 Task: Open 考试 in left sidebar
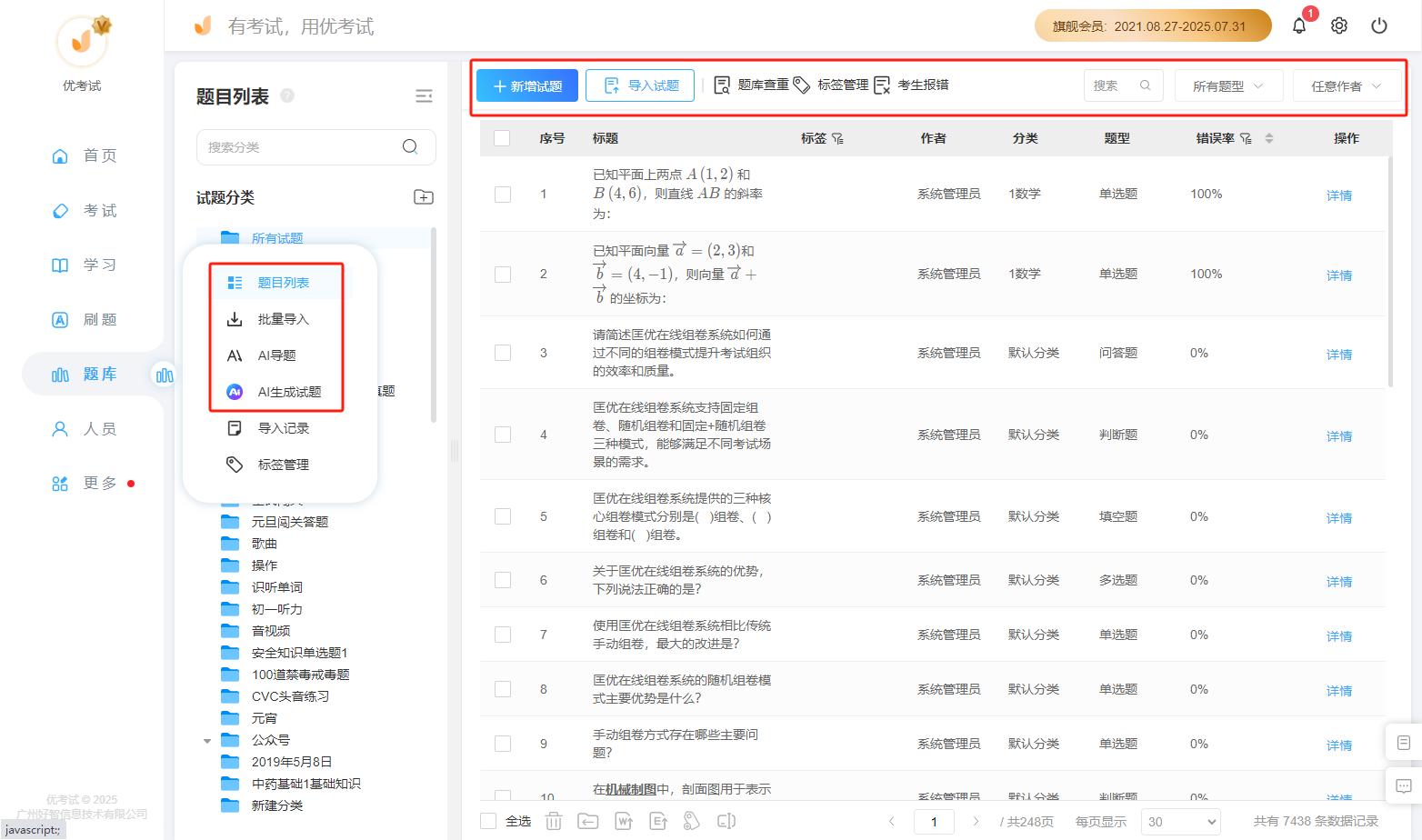tap(85, 210)
